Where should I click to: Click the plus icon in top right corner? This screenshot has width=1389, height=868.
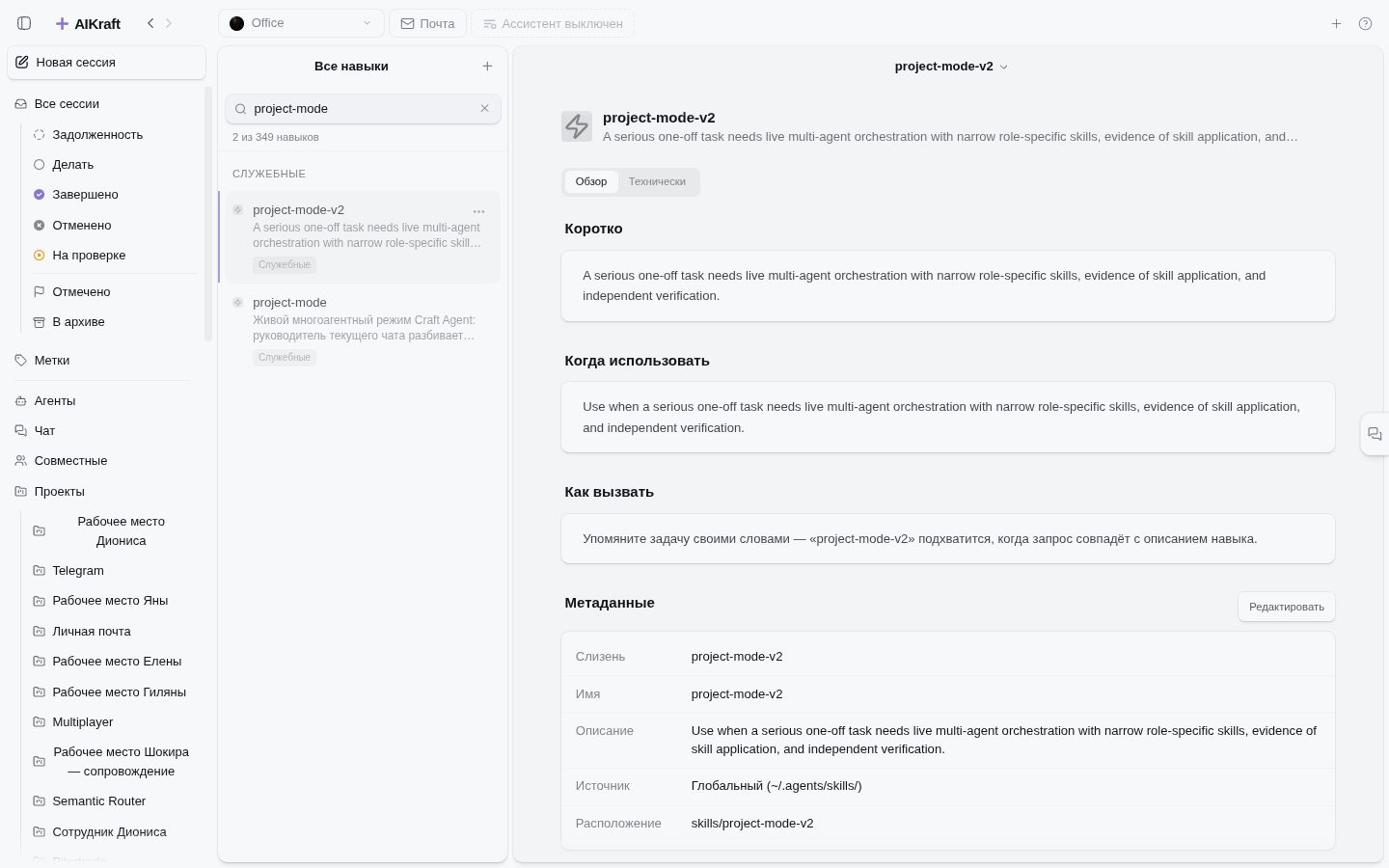[x=1336, y=23]
